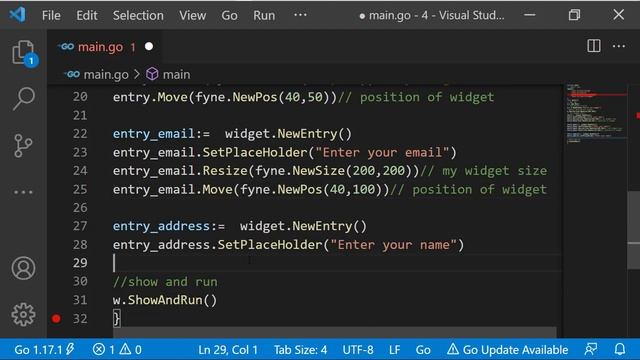The width and height of the screenshot is (640, 360).
Task: Open the Go menu
Action: point(229,16)
